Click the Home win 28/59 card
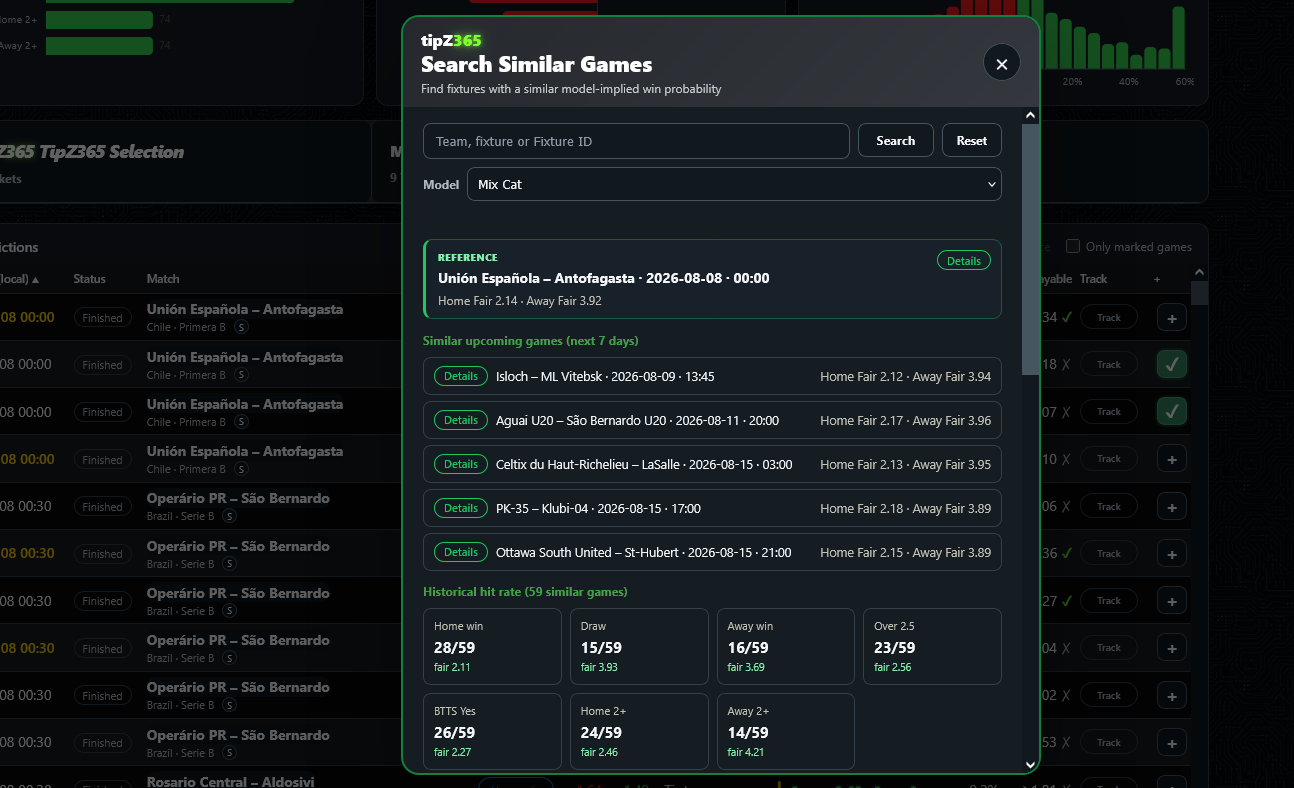1294x788 pixels. (x=492, y=646)
